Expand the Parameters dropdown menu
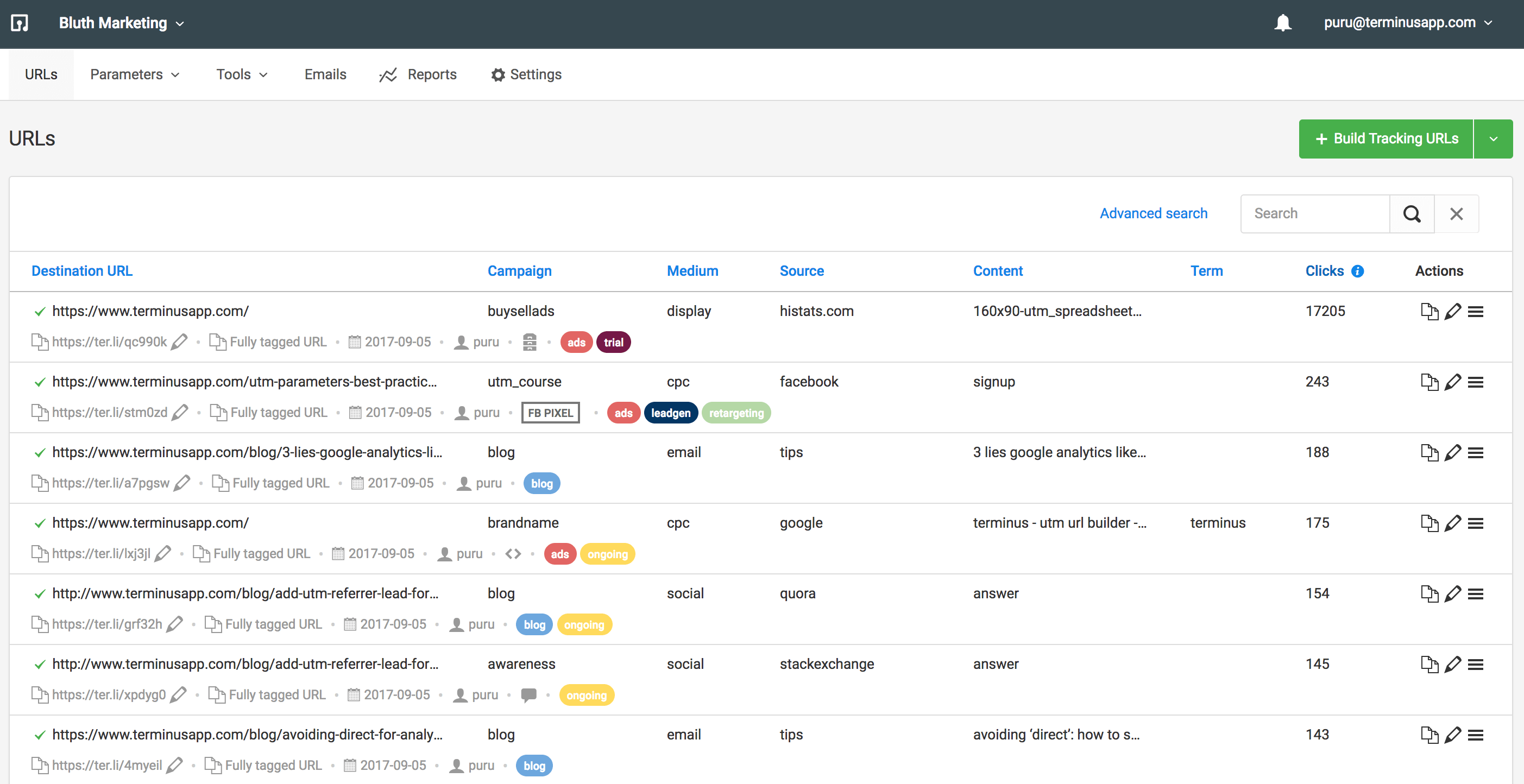 point(135,74)
